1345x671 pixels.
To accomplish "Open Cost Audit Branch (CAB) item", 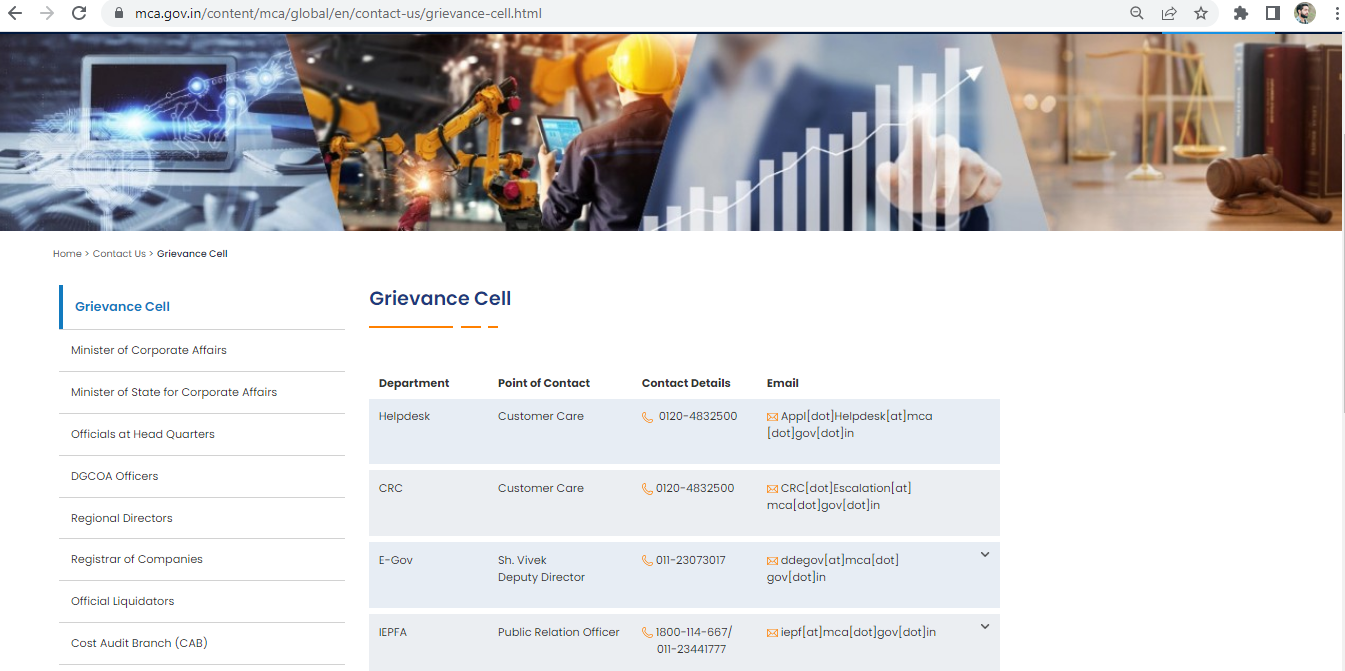I will pyautogui.click(x=202, y=643).
